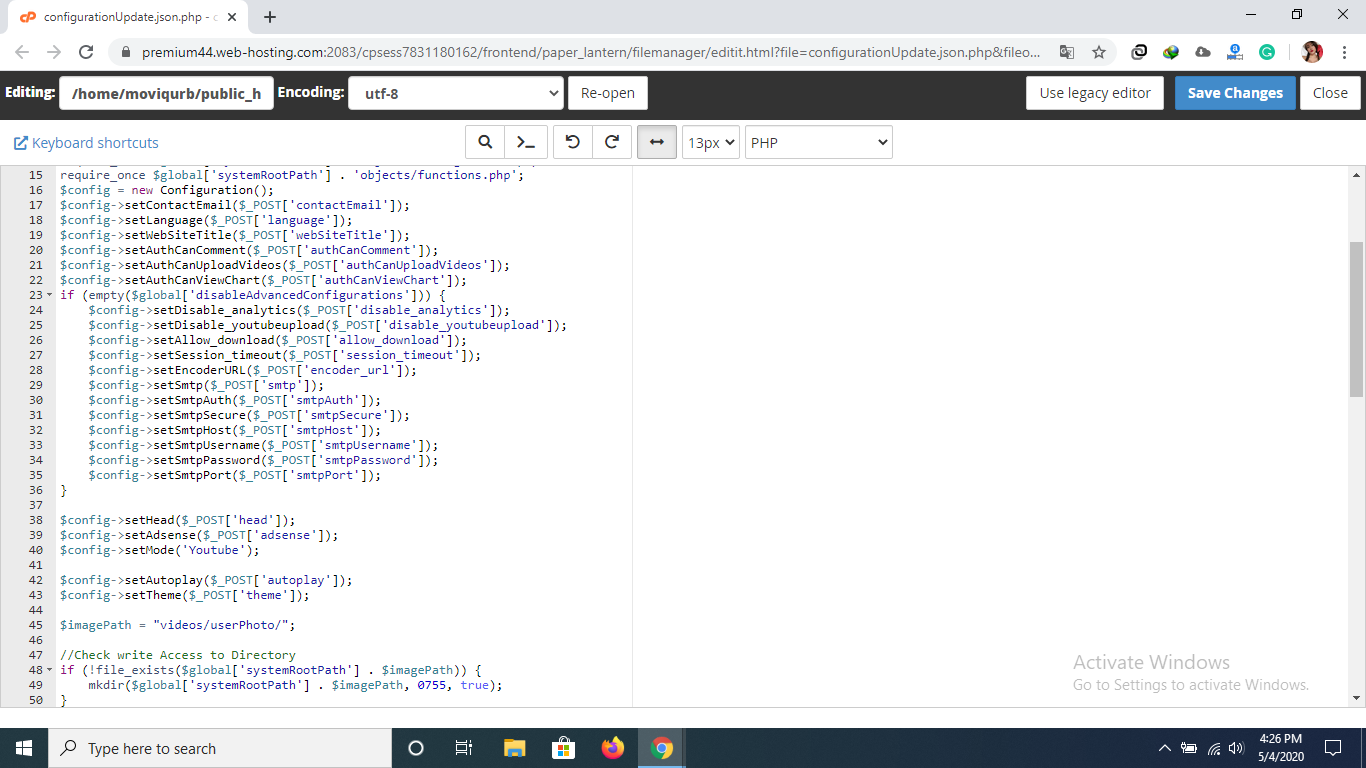Open the notification action center

click(x=1332, y=748)
